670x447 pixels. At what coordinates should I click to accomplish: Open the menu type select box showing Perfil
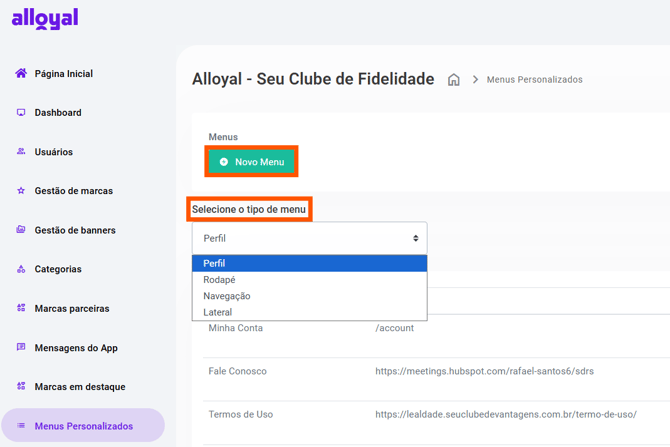coord(309,238)
